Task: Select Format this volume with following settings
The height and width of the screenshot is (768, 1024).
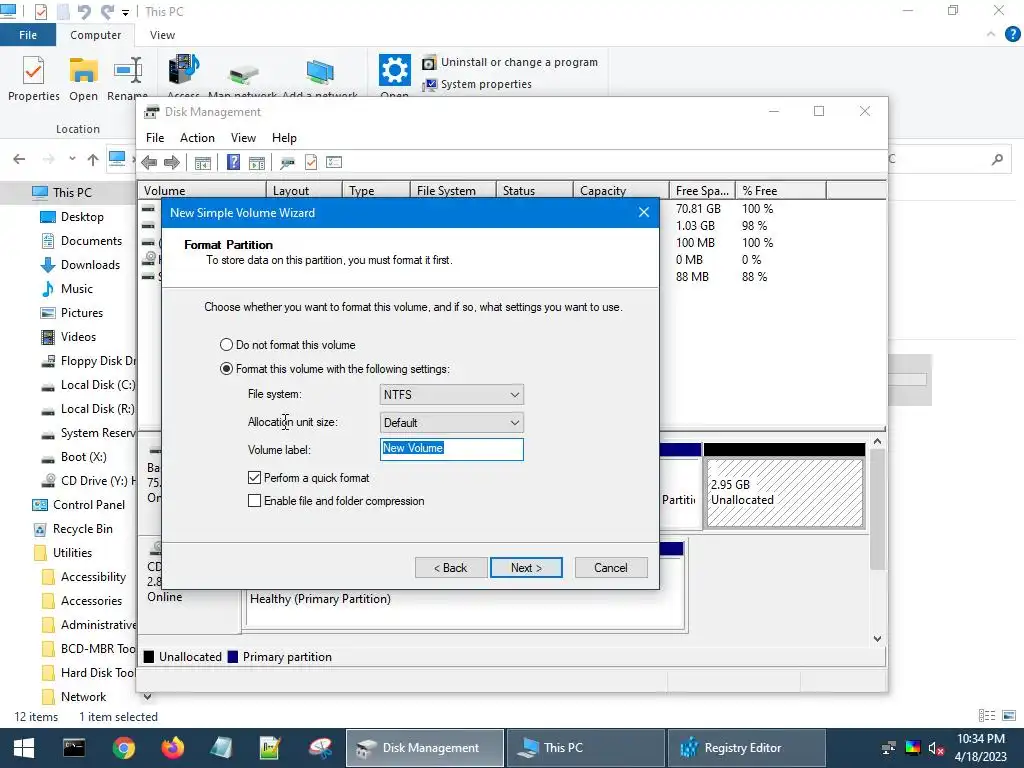Action: [x=334, y=369]
